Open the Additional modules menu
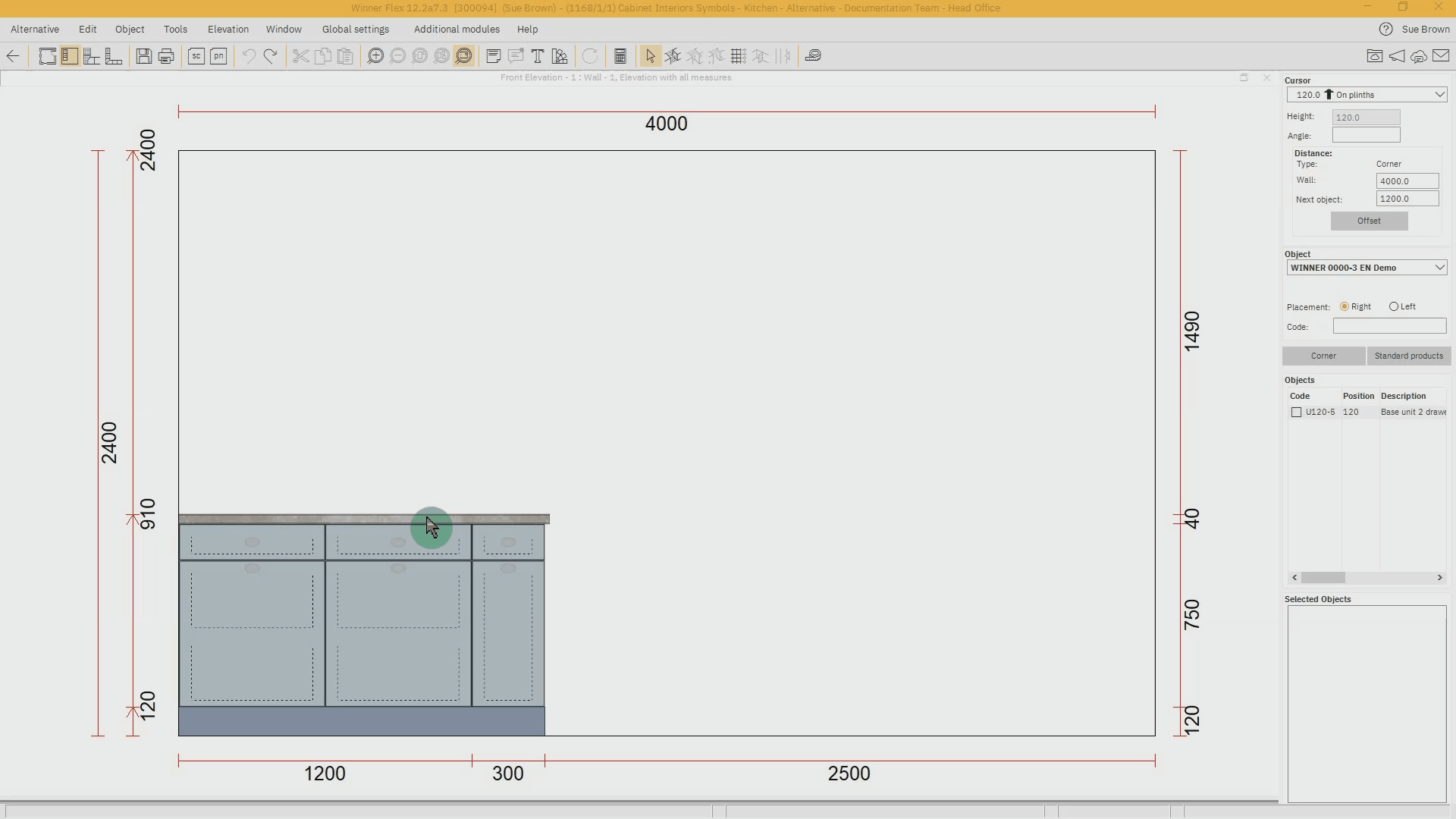Viewport: 1456px width, 819px height. point(457,28)
